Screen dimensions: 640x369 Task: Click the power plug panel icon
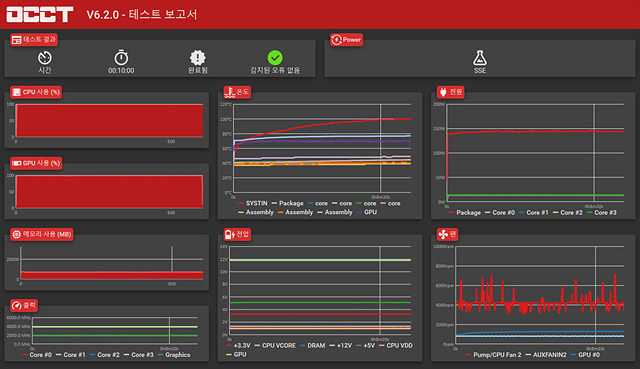point(443,92)
